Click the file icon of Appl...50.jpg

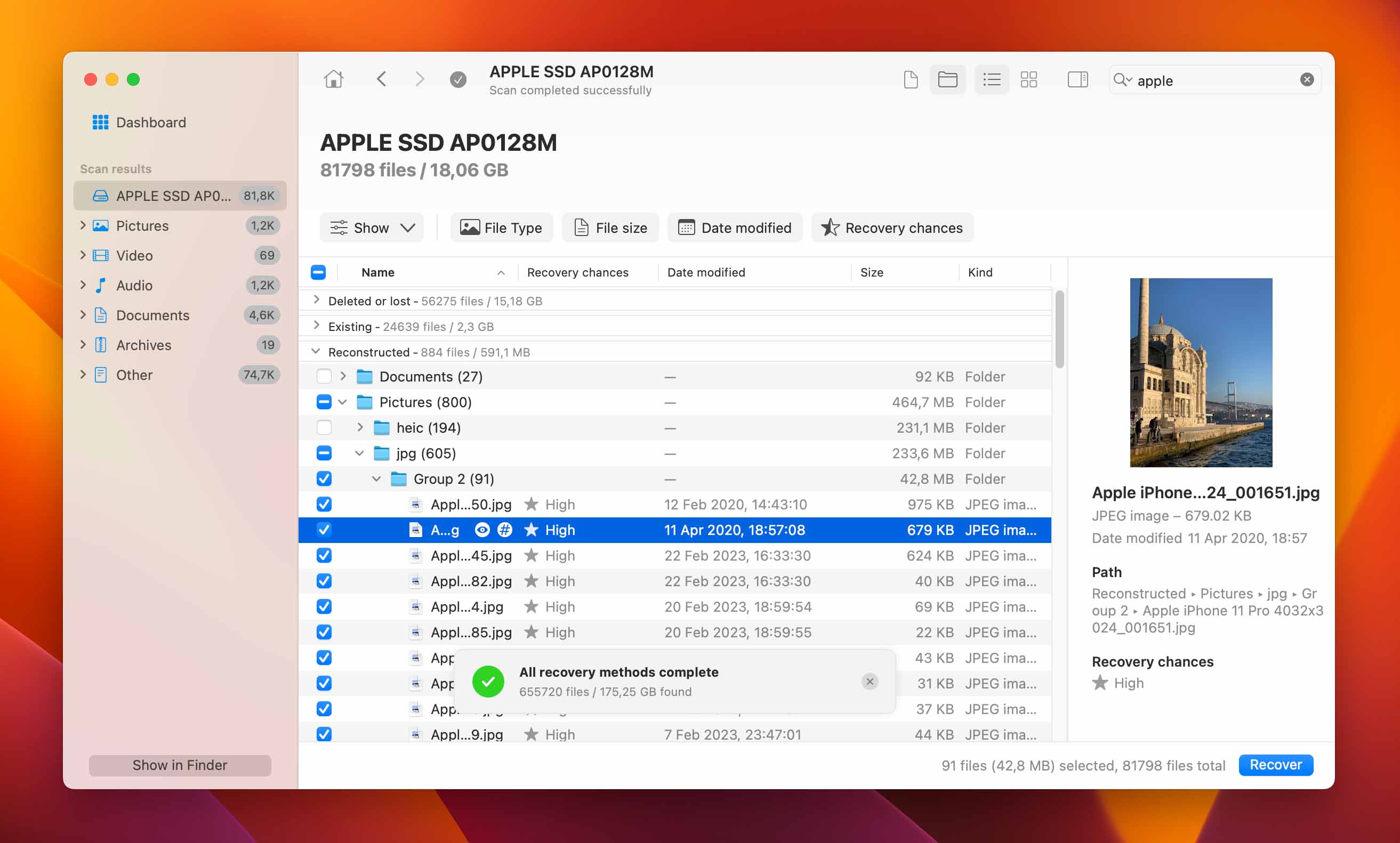tap(416, 505)
